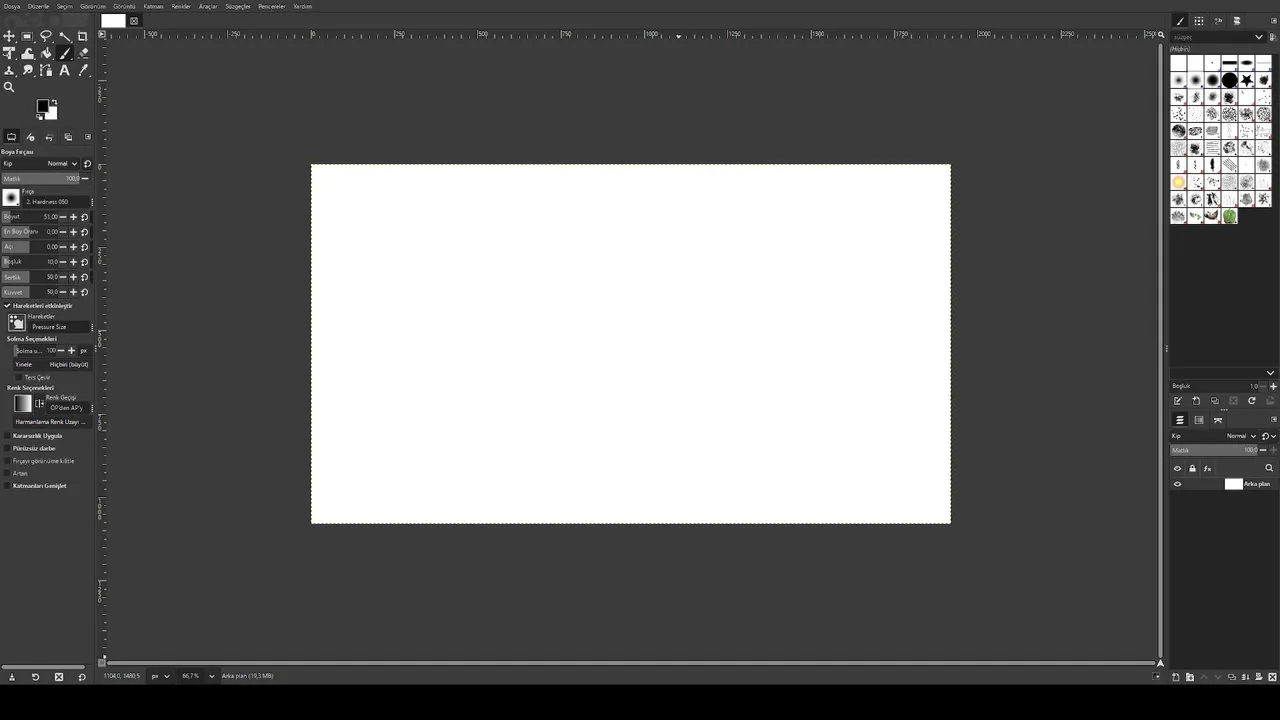Select the Text tool

65,70
